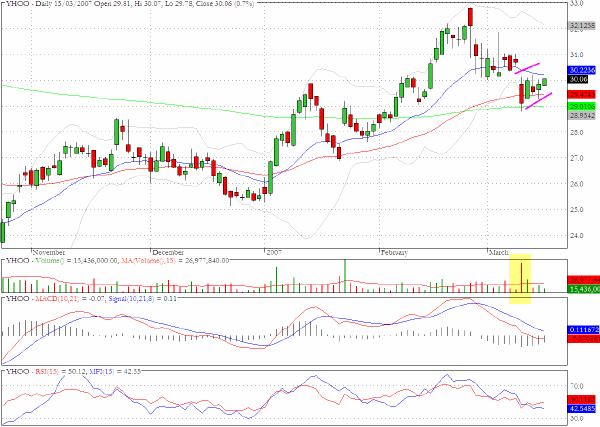Screen dimensions: 600x427
Task: Click the green 29.0106 moving average tag
Action: click(x=582, y=106)
